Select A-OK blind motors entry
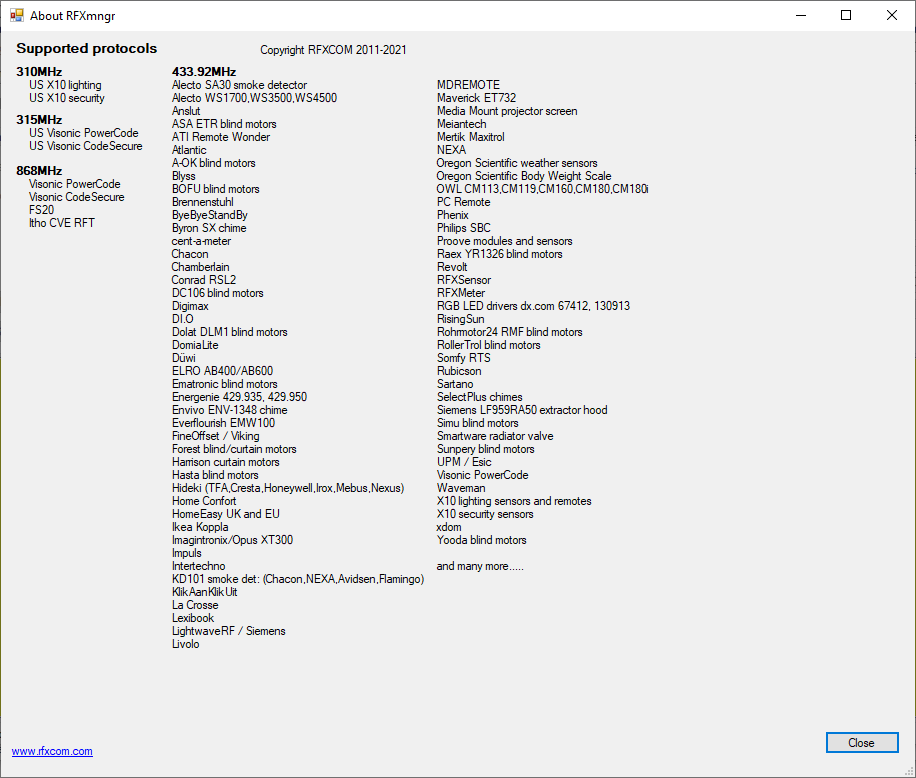The height and width of the screenshot is (778, 916). click(x=214, y=163)
